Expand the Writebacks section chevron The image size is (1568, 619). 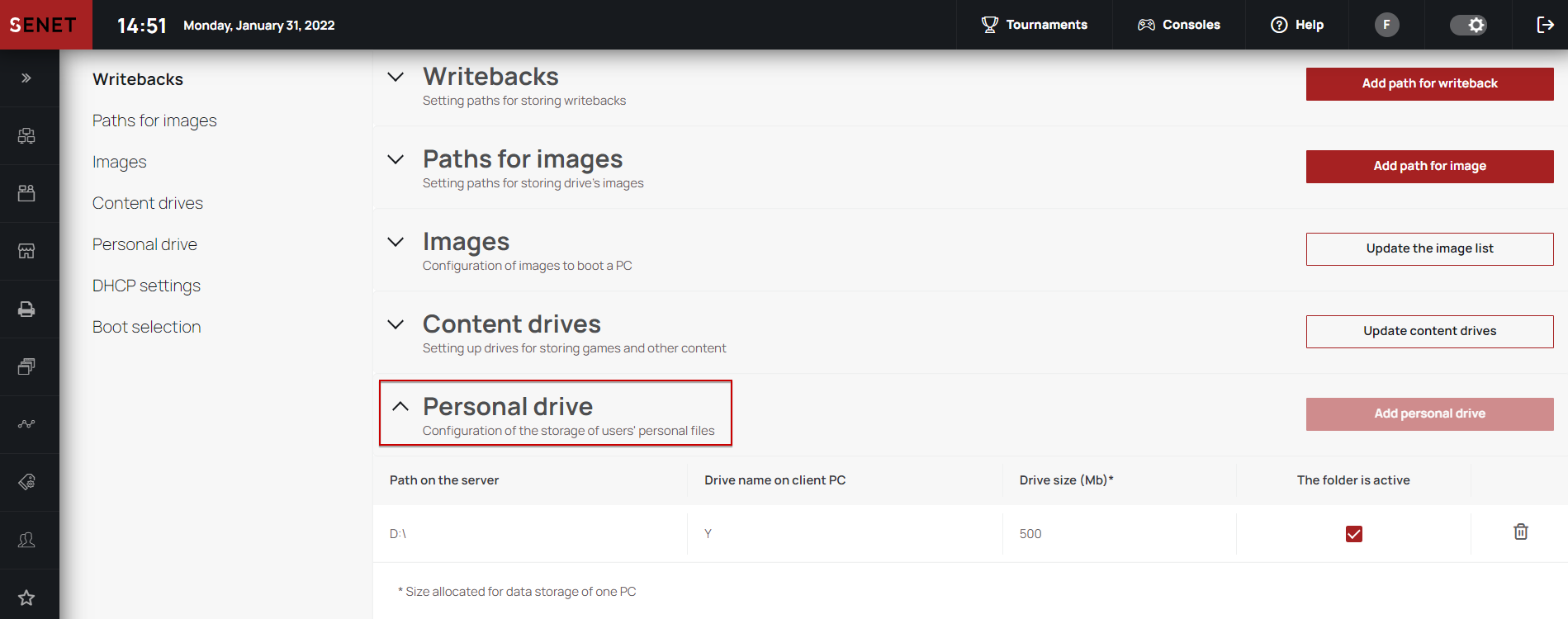(x=396, y=77)
